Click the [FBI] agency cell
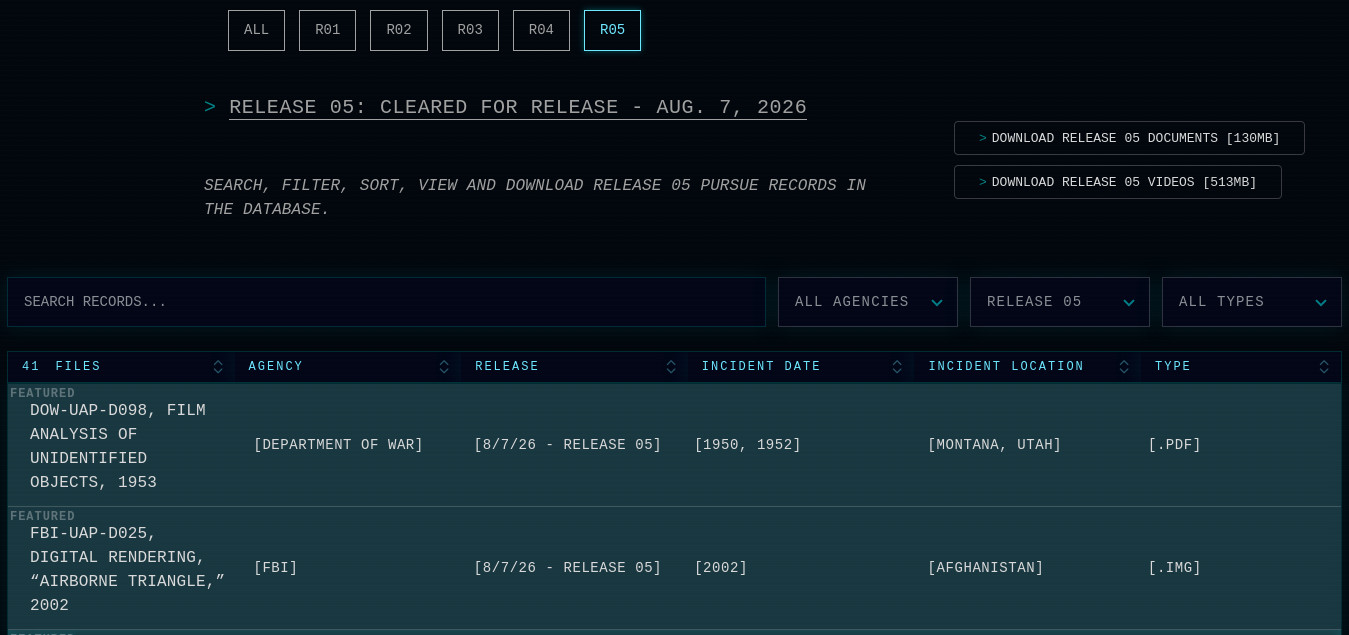This screenshot has height=635, width=1349. click(x=275, y=568)
